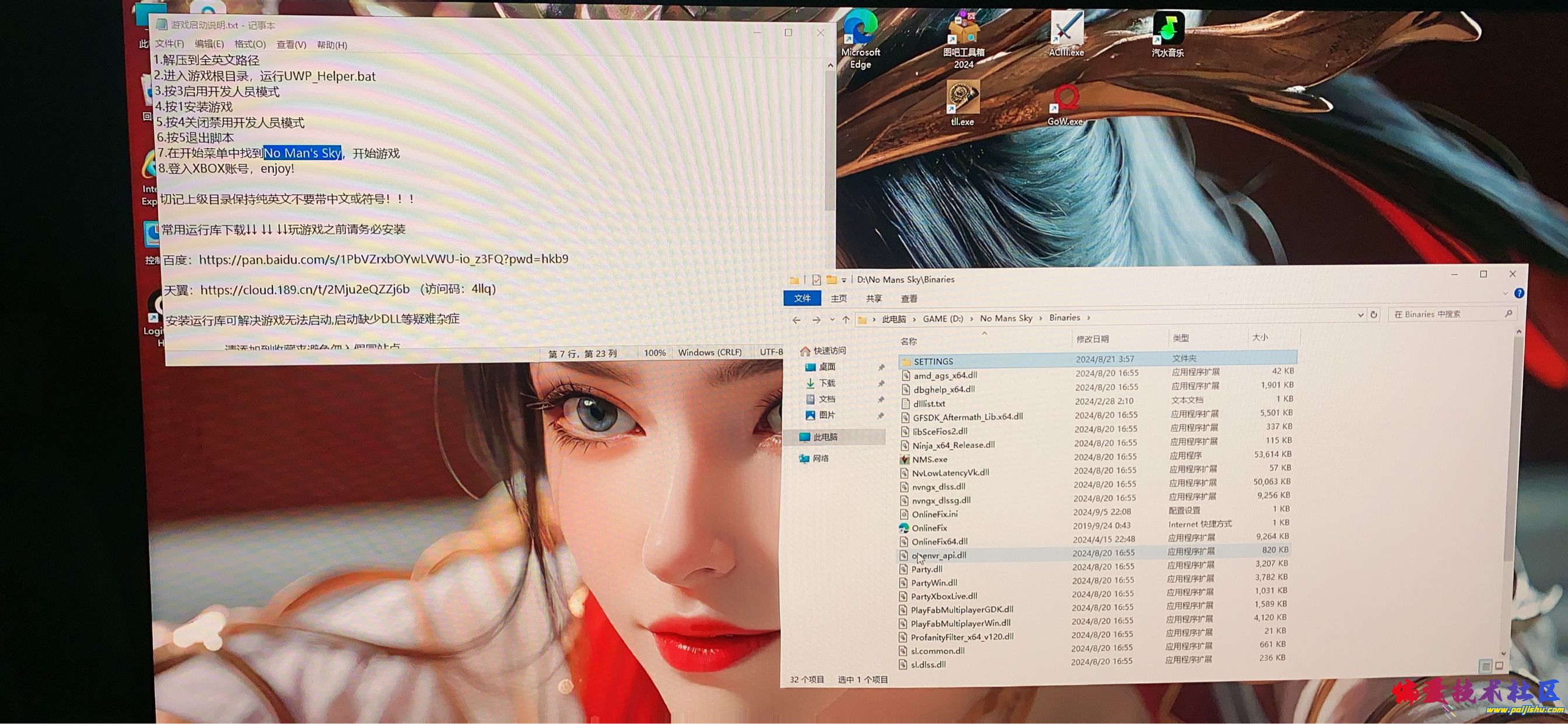The image size is (1568, 724).
Task: Click 此电脑 in address breadcrumb
Action: point(894,319)
